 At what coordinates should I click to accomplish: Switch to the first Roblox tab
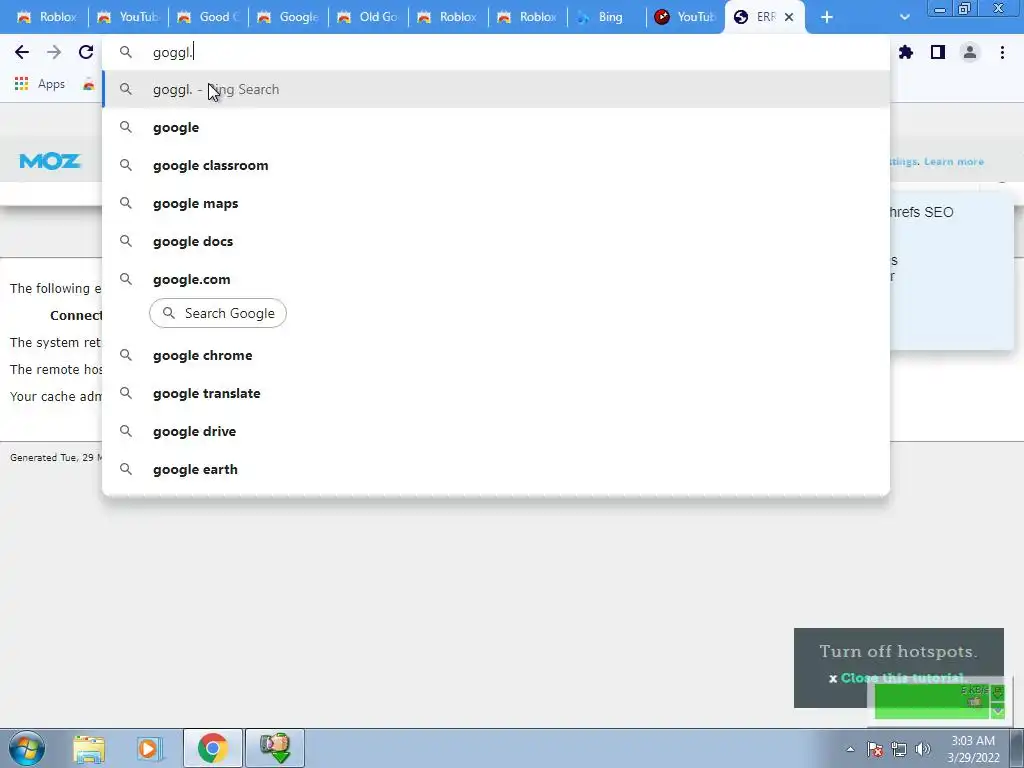point(47,17)
